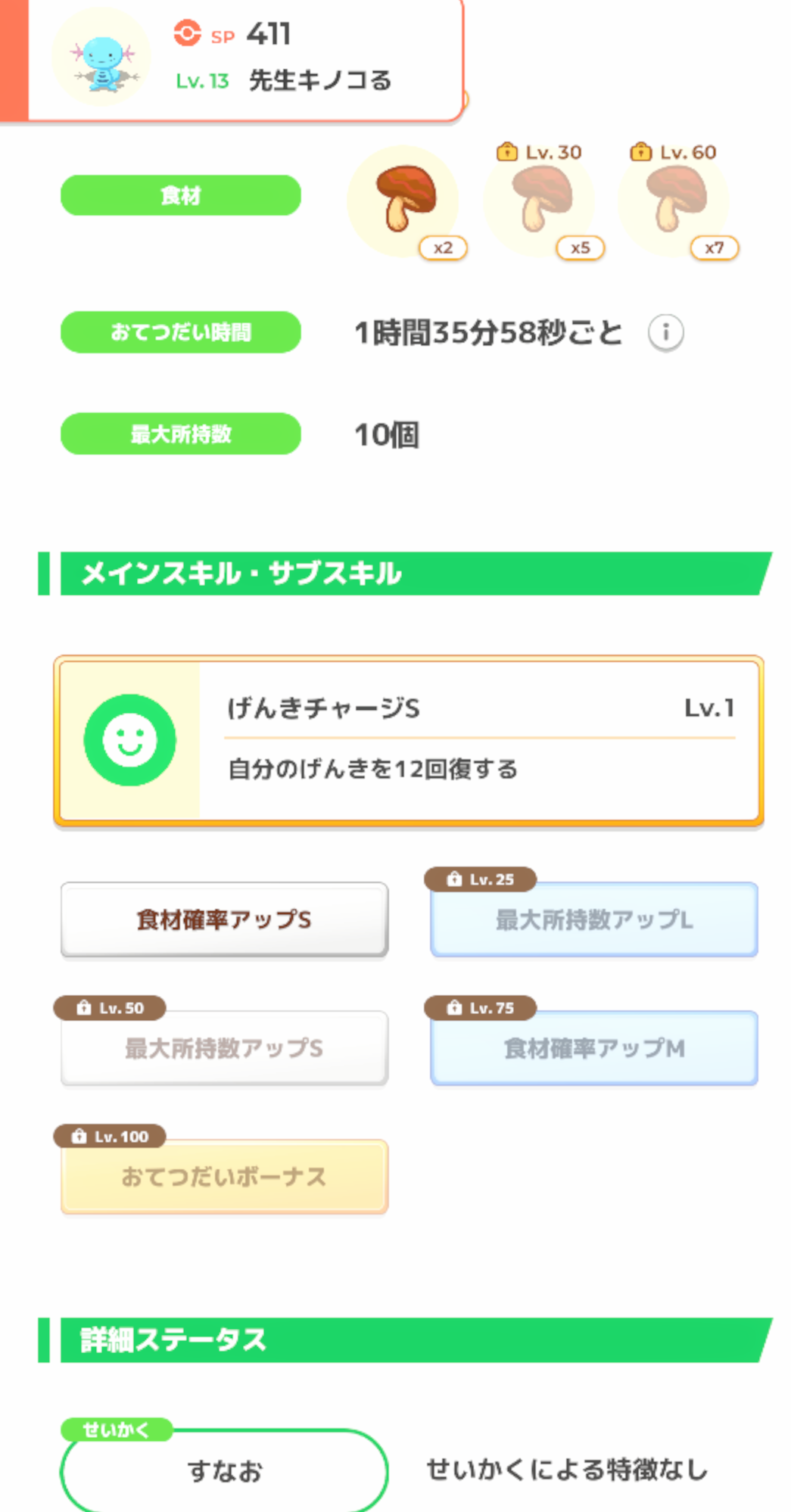This screenshot has height=1512, width=791.
Task: Tap the 最大所持数 green label
Action: click(x=180, y=434)
